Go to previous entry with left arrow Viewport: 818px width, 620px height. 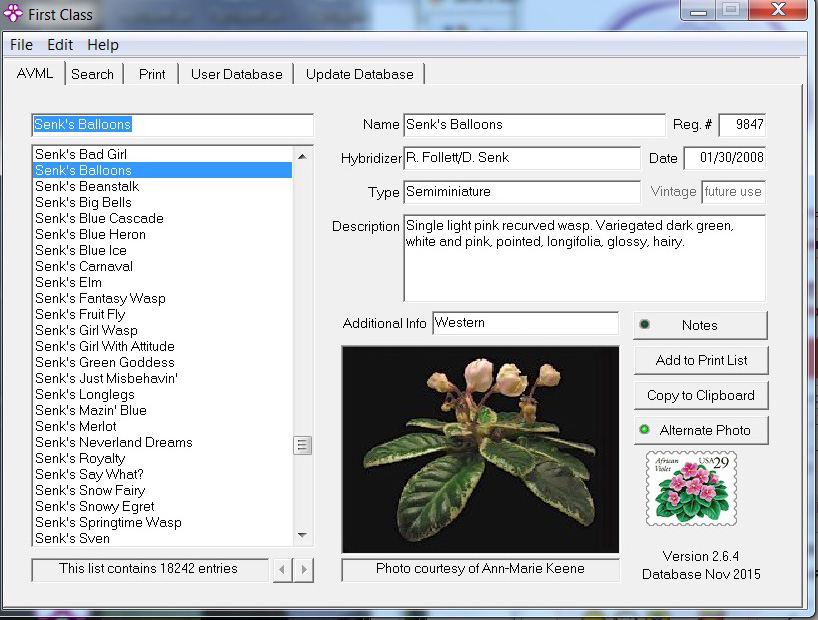(282, 569)
